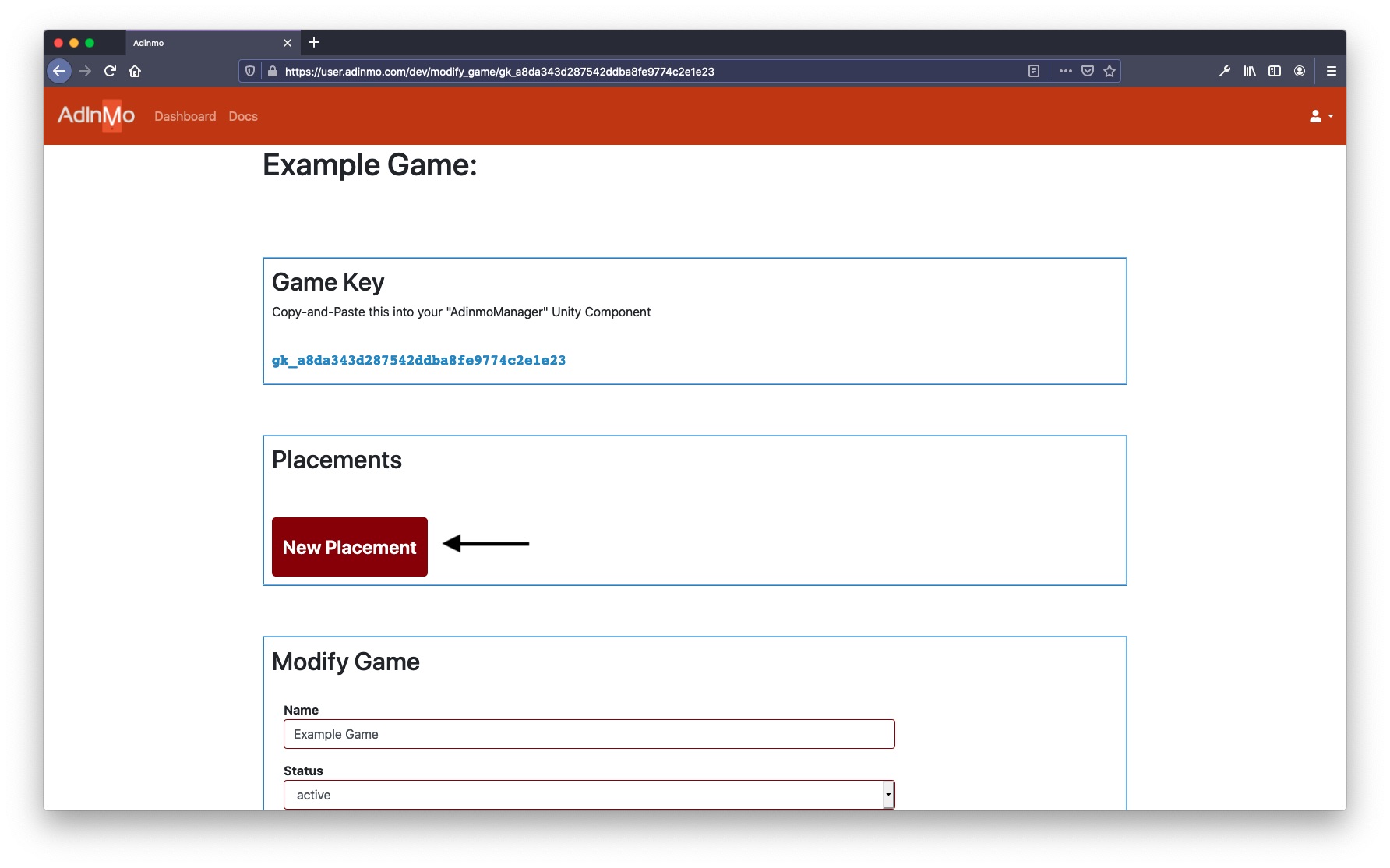Click the Example Game: heading
1390x868 pixels.
tap(370, 165)
